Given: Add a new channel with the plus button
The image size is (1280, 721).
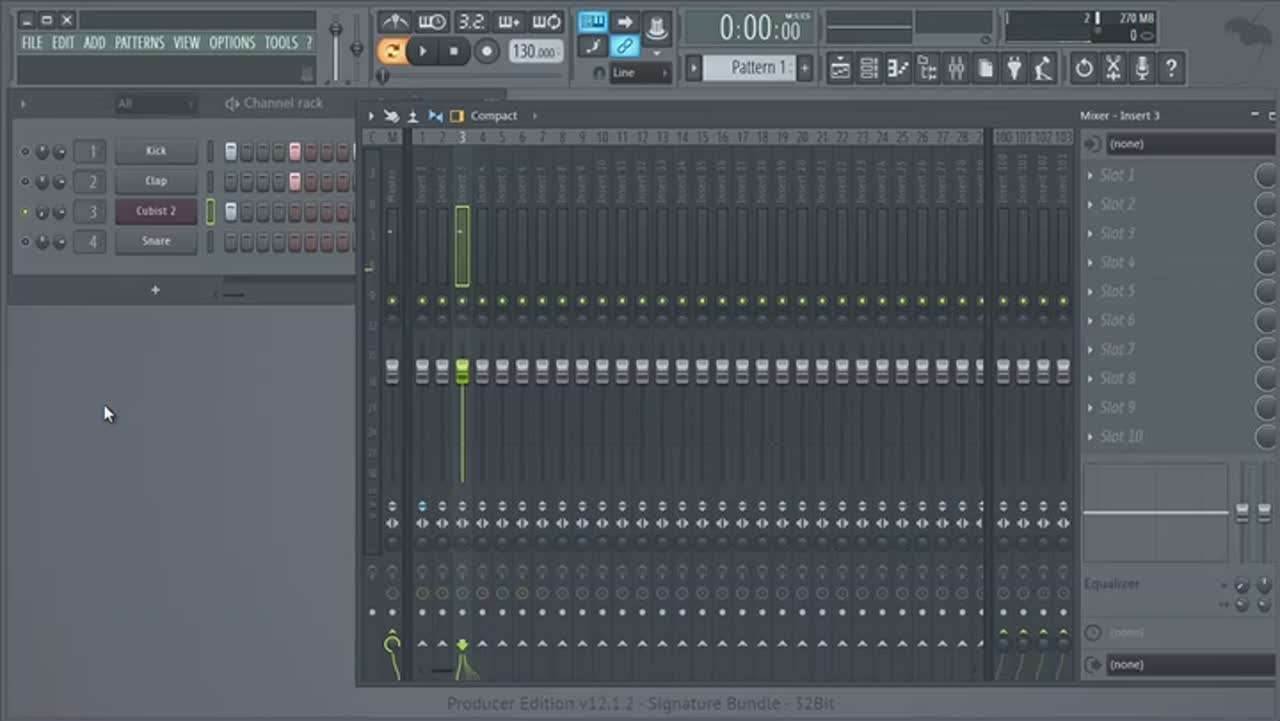Looking at the screenshot, I should (x=155, y=290).
